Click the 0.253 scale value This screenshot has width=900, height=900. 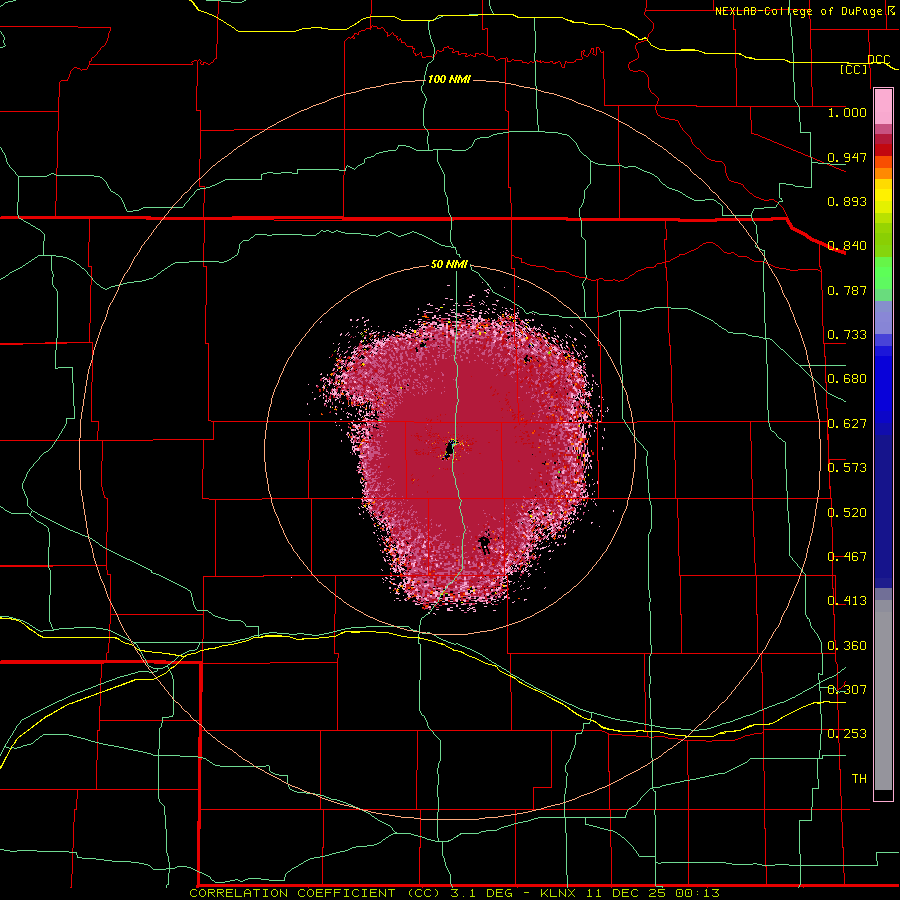tap(847, 734)
